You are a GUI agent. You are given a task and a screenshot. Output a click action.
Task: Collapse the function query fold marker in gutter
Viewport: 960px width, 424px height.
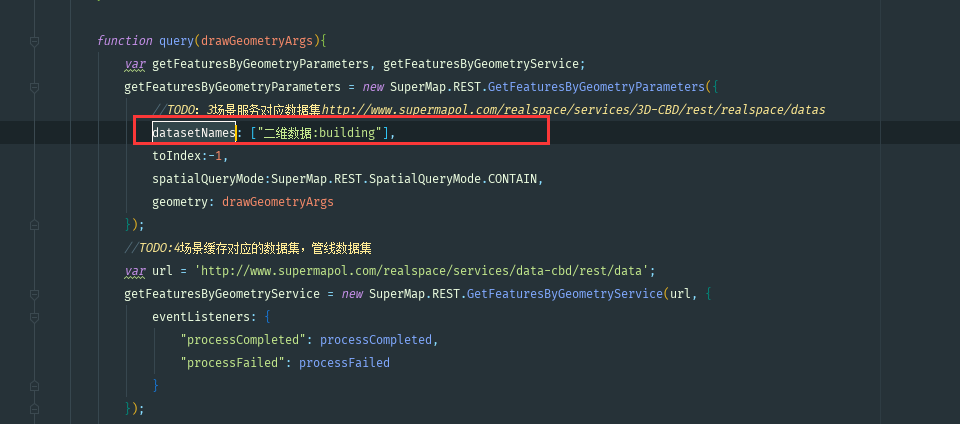click(x=34, y=41)
